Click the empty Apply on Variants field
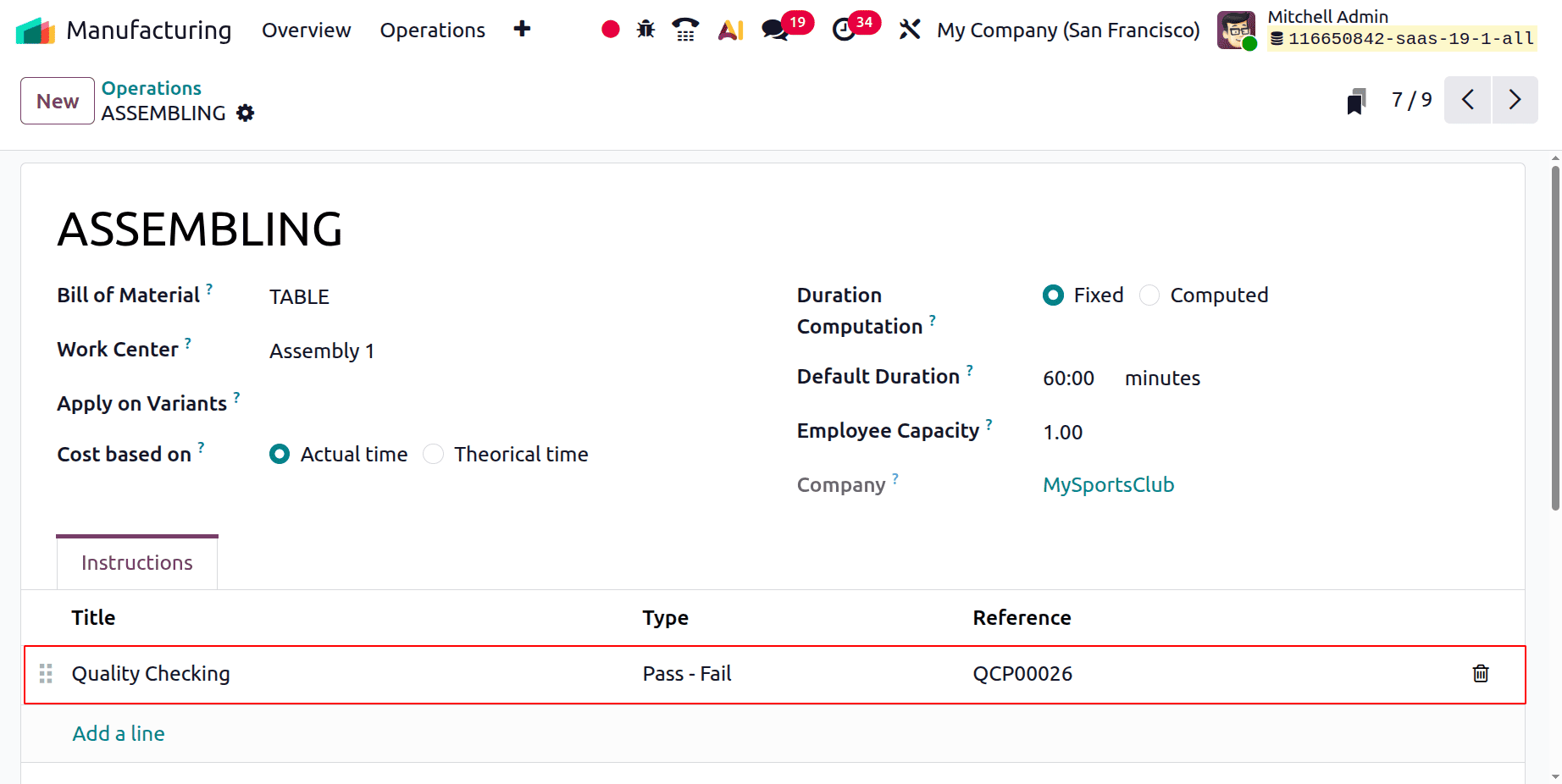 pyautogui.click(x=508, y=403)
